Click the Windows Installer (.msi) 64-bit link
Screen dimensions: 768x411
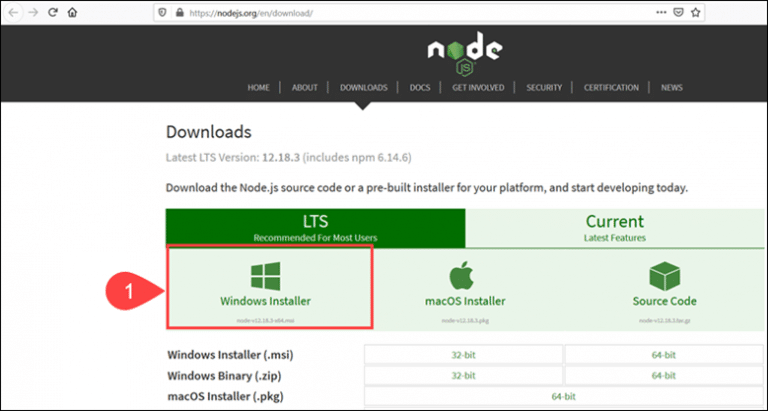tap(664, 355)
